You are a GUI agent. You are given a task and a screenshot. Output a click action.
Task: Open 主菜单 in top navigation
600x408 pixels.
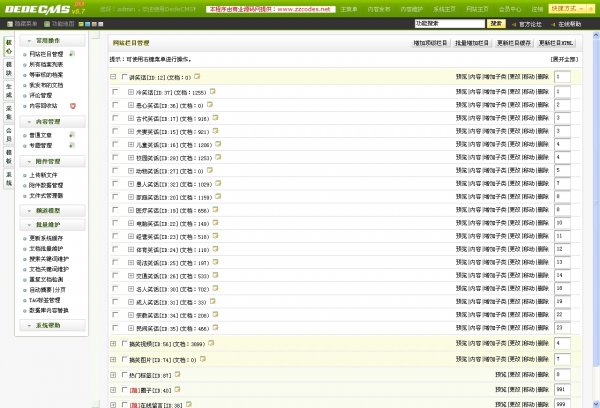[x=349, y=9]
